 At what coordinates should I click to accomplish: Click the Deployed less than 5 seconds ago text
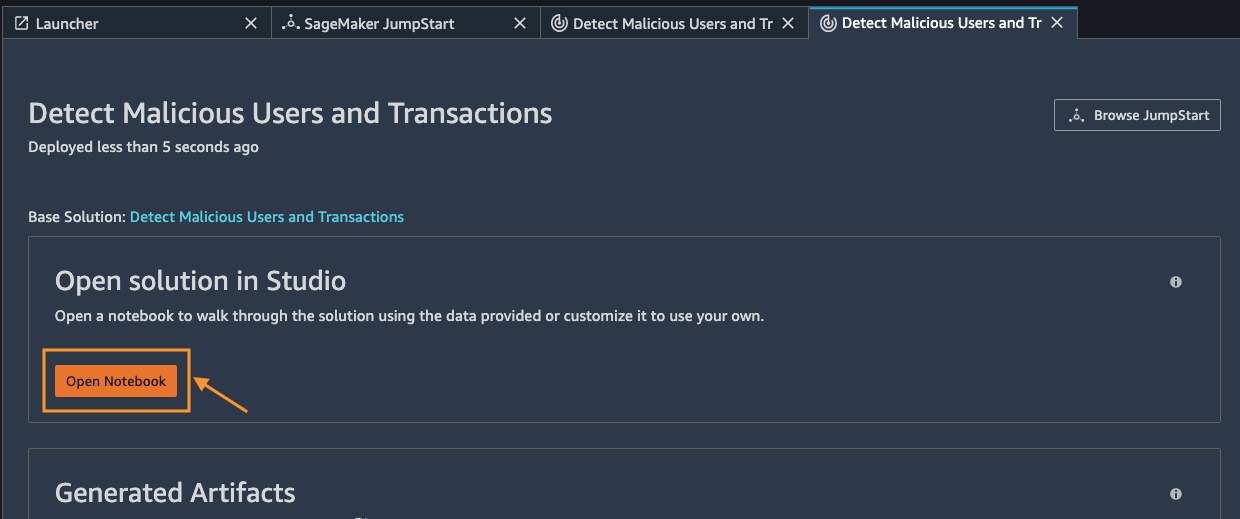click(x=144, y=147)
